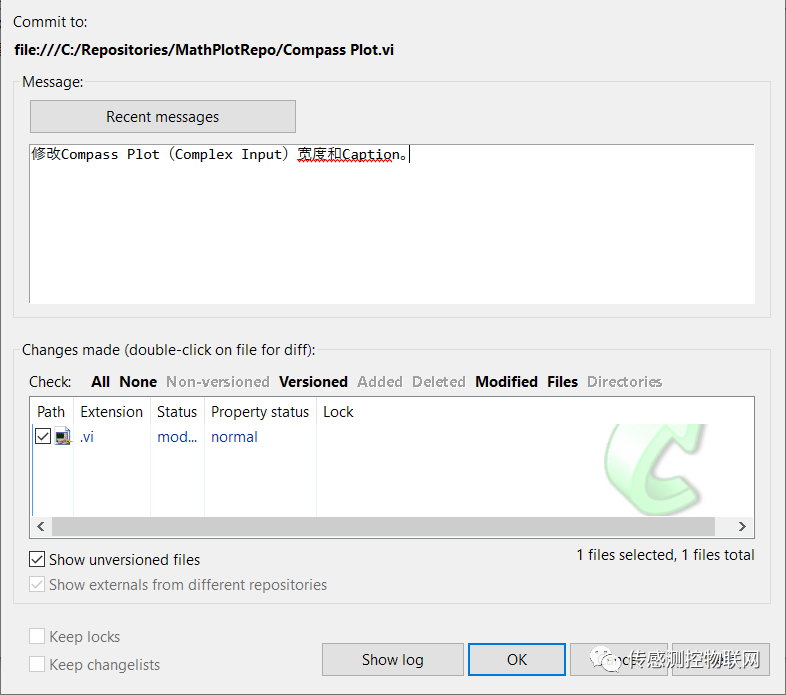Sort by Property status column
This screenshot has width=786, height=695.
(x=260, y=412)
